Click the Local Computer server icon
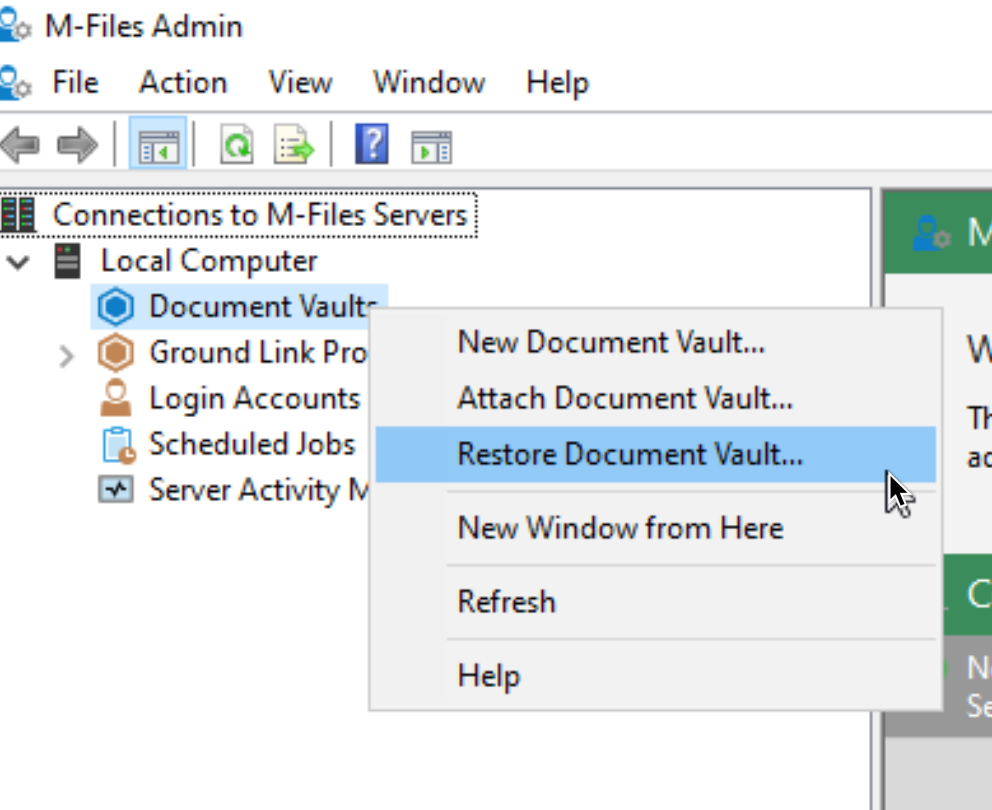The width and height of the screenshot is (992, 810). 67,261
